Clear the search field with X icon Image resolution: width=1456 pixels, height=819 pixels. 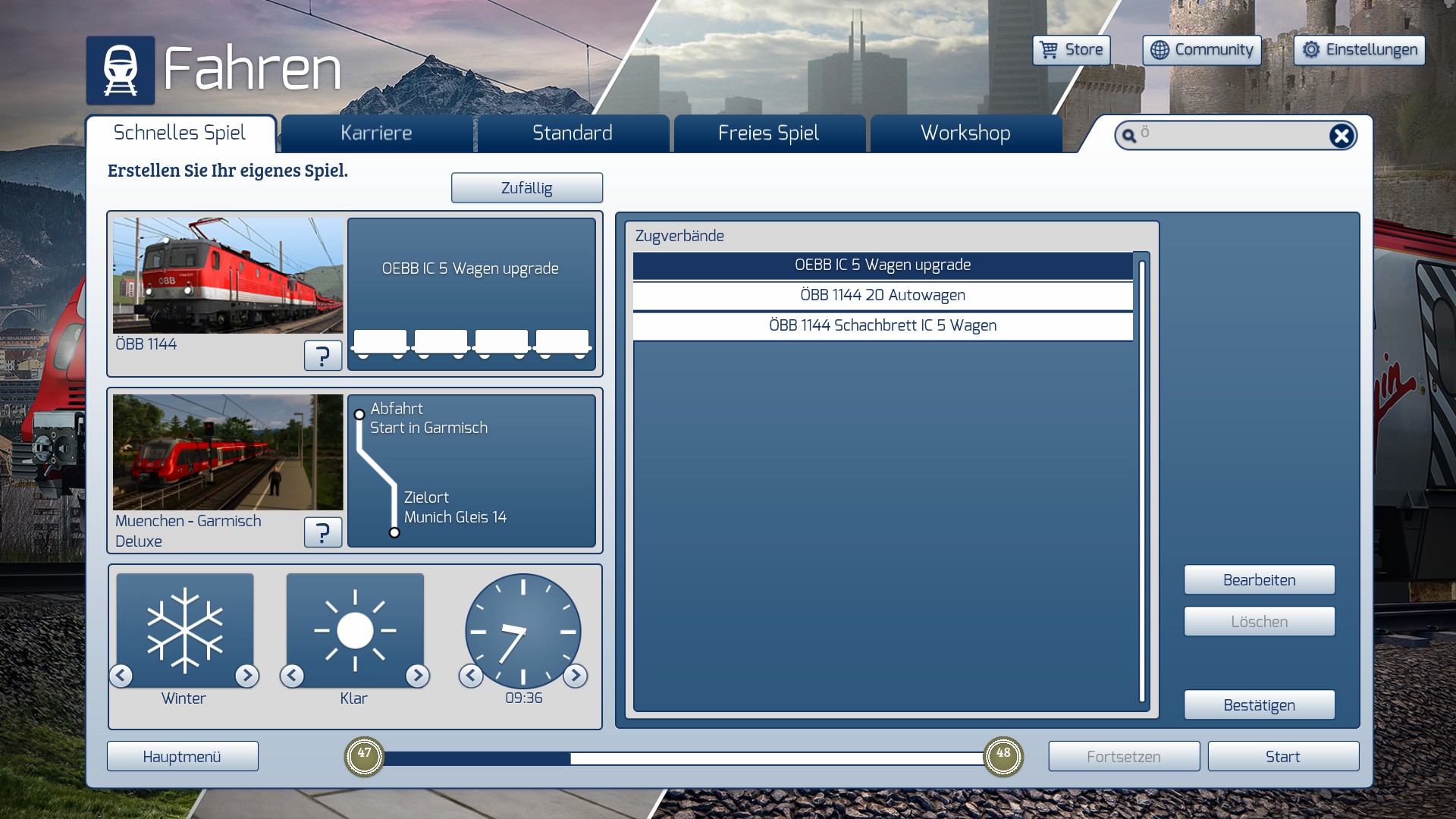click(1341, 136)
